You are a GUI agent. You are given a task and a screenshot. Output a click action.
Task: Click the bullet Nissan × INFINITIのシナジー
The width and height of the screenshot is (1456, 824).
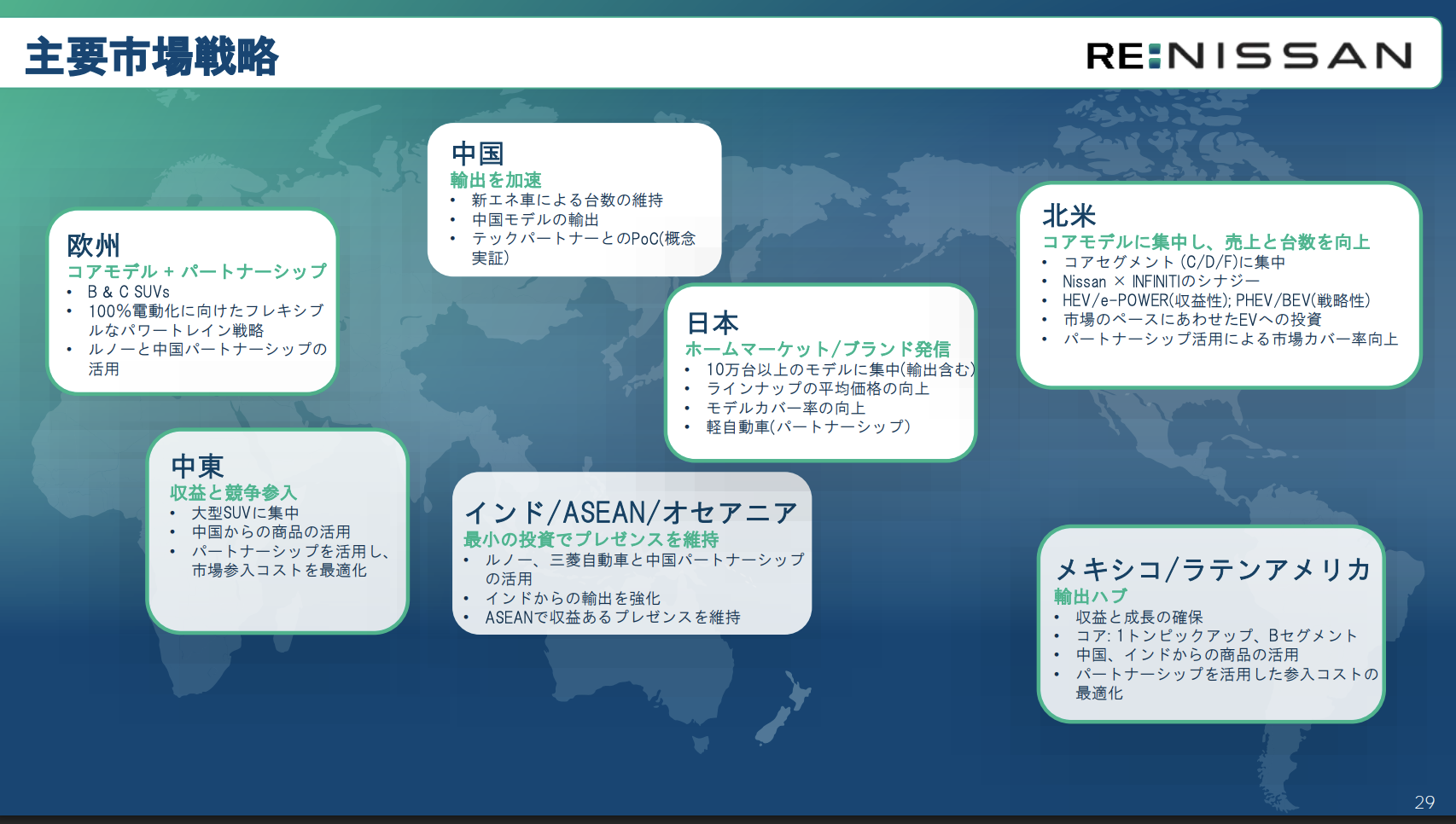pos(1162,281)
